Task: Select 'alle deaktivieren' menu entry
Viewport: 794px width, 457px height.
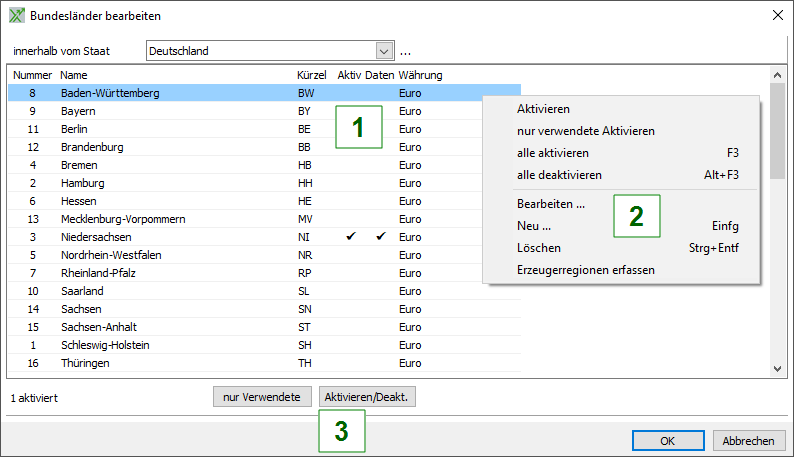Action: point(559,175)
